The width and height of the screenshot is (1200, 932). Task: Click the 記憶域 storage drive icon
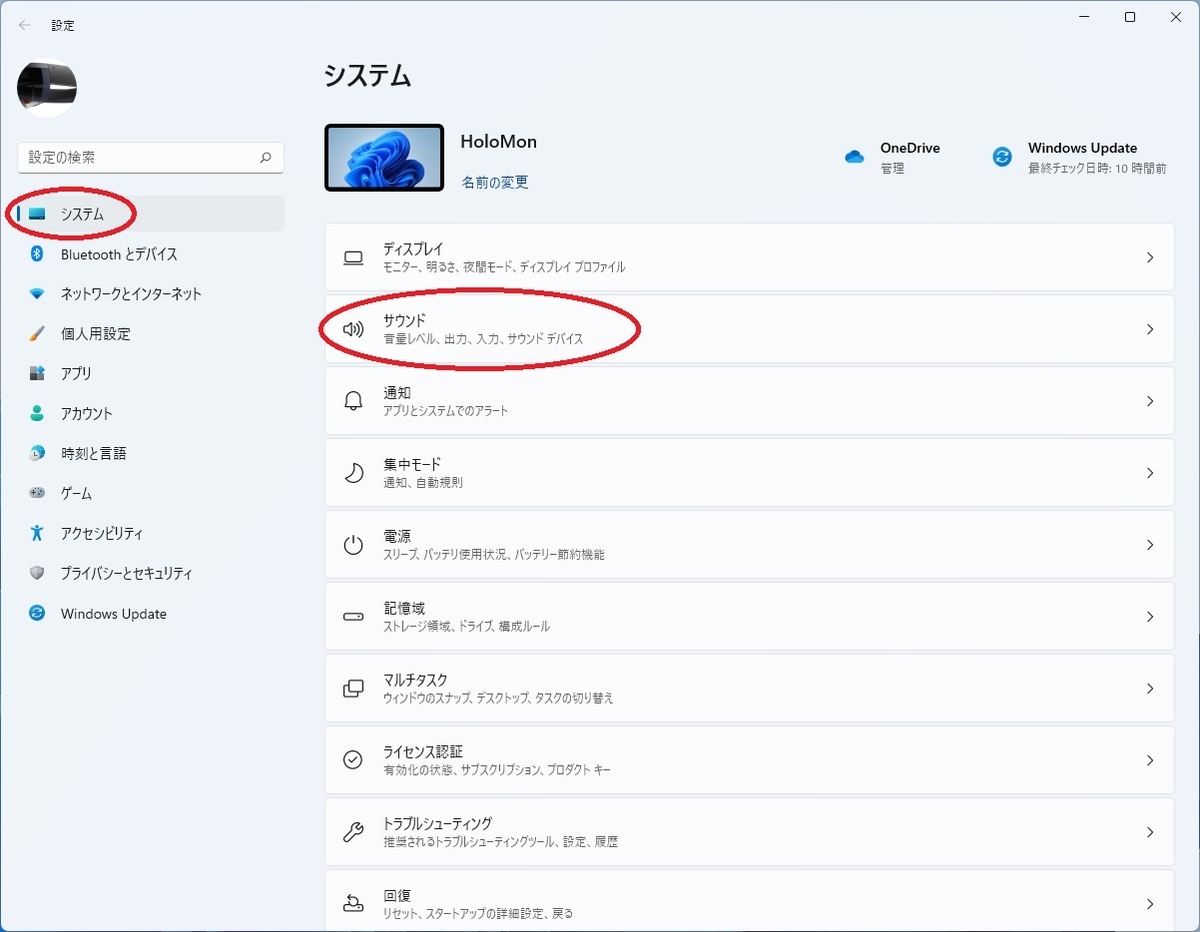tap(353, 617)
